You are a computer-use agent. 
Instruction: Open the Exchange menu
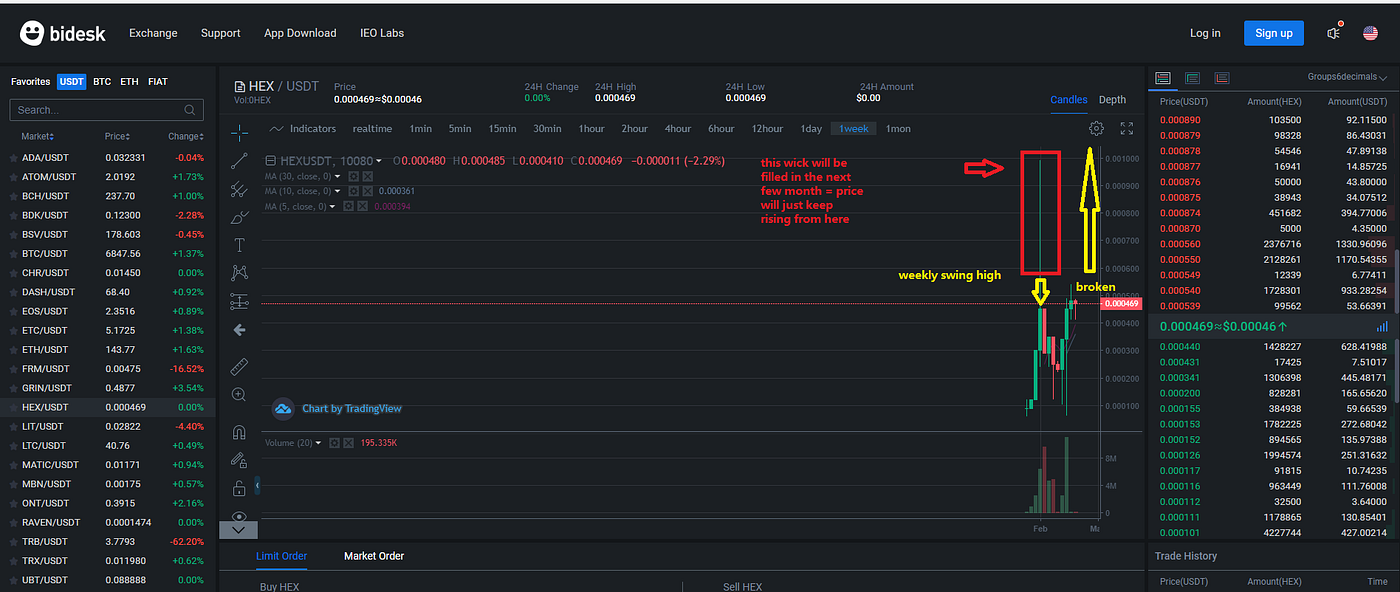pyautogui.click(x=153, y=33)
